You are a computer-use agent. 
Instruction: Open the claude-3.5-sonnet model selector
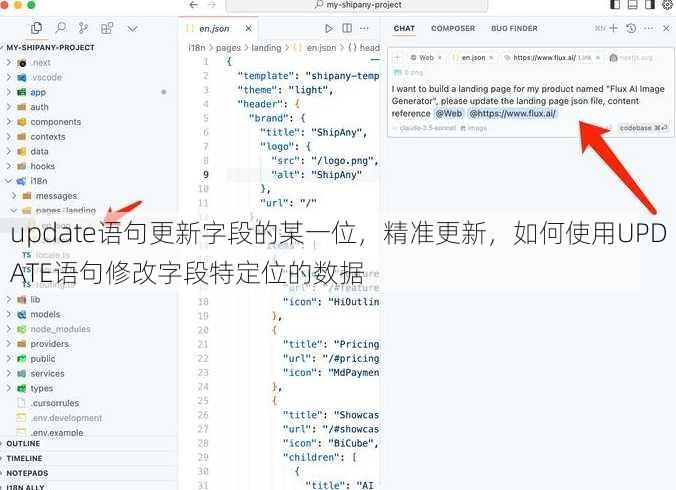(427, 128)
